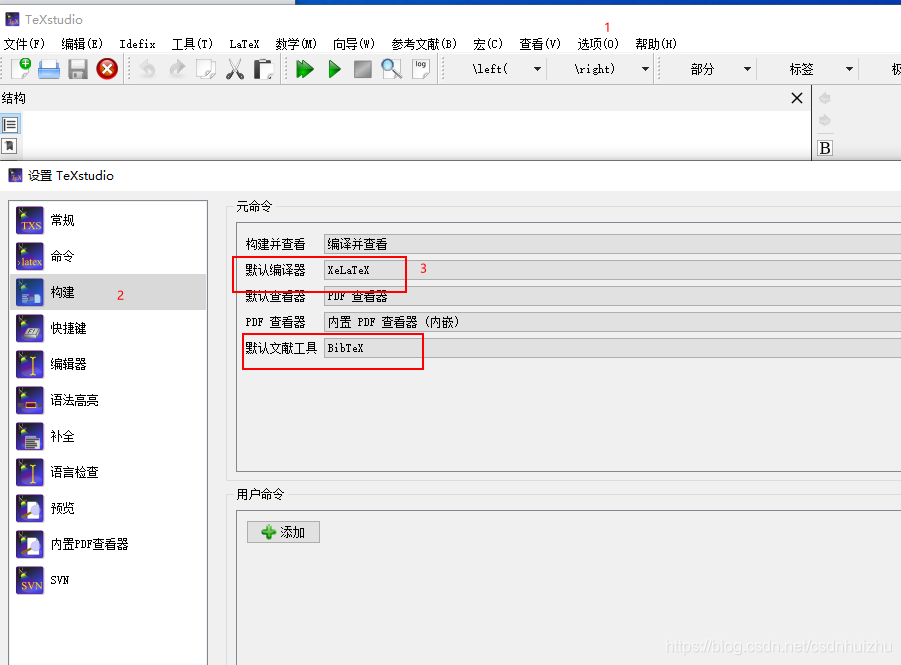This screenshot has height=665, width=901.
Task: Create a new file via toolbar icon
Action: click(x=22, y=69)
